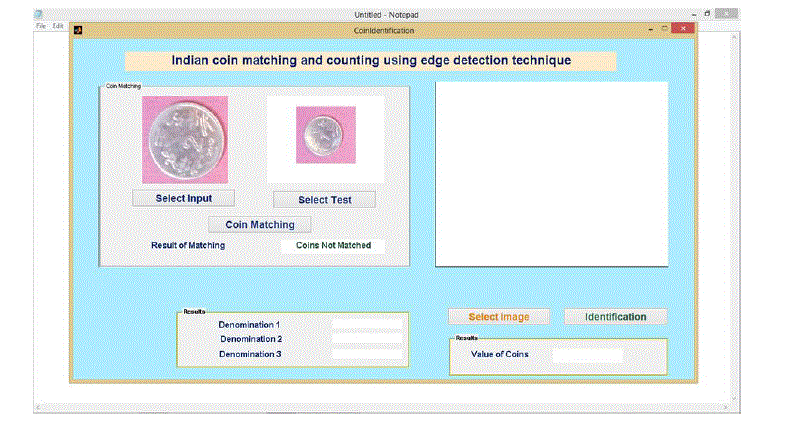The image size is (786, 431).
Task: Click the Denomination 1 field
Action: [x=366, y=324]
